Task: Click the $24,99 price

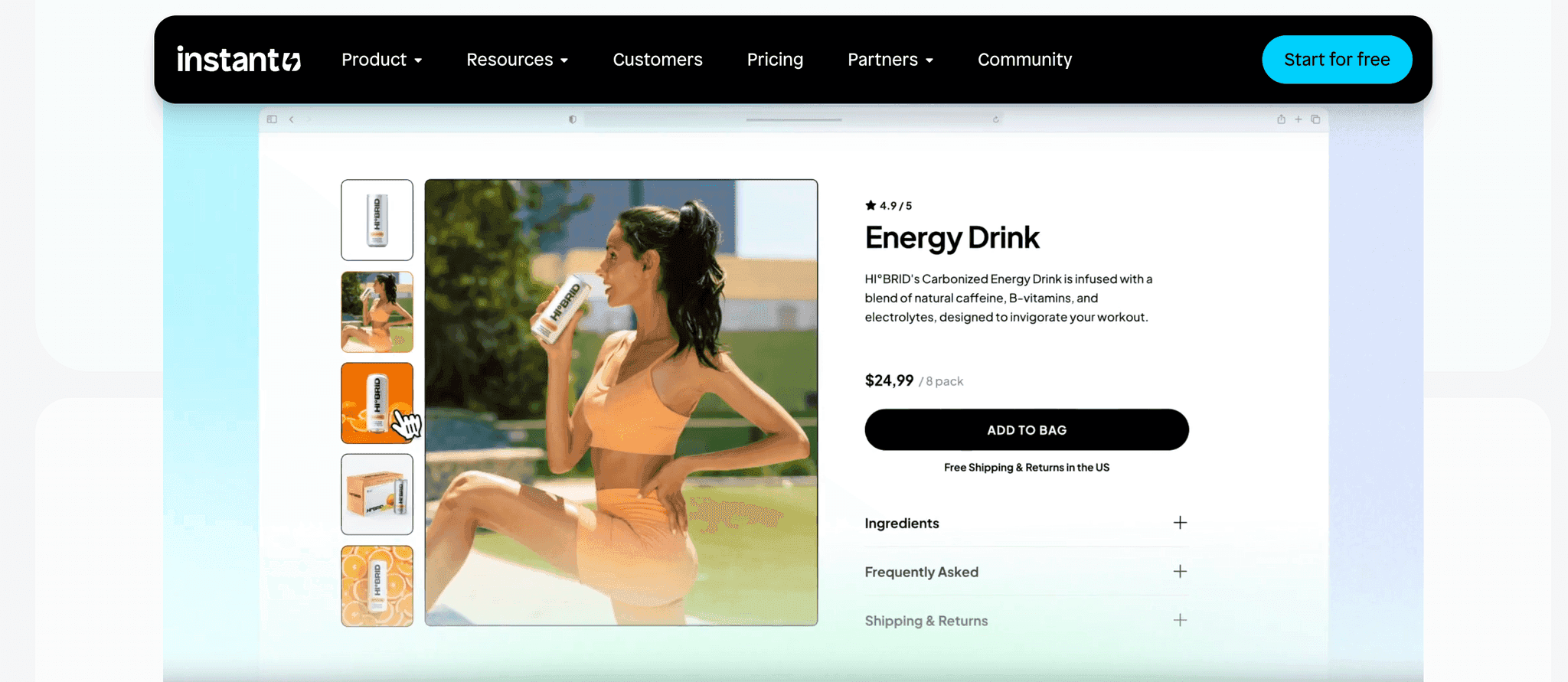Action: [889, 380]
